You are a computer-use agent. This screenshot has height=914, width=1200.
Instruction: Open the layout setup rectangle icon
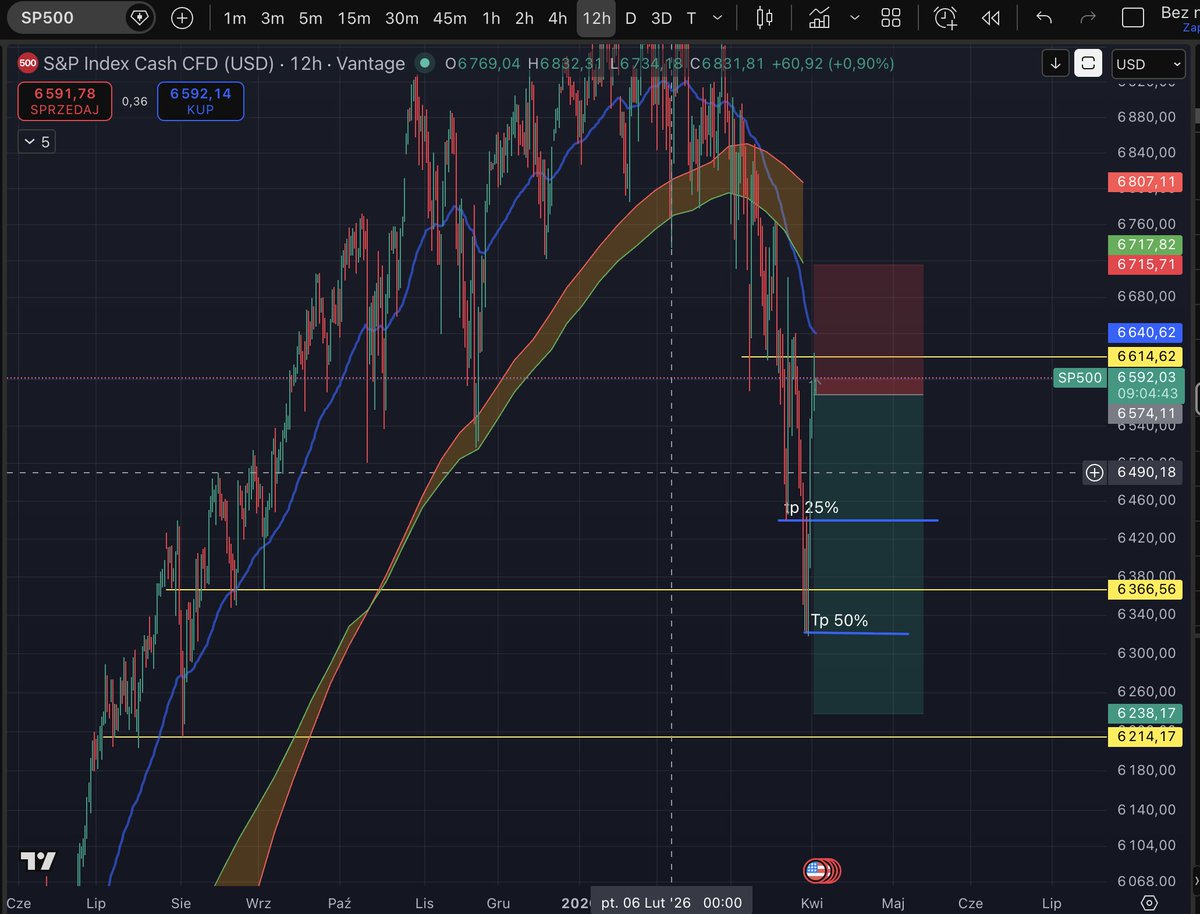point(1133,18)
